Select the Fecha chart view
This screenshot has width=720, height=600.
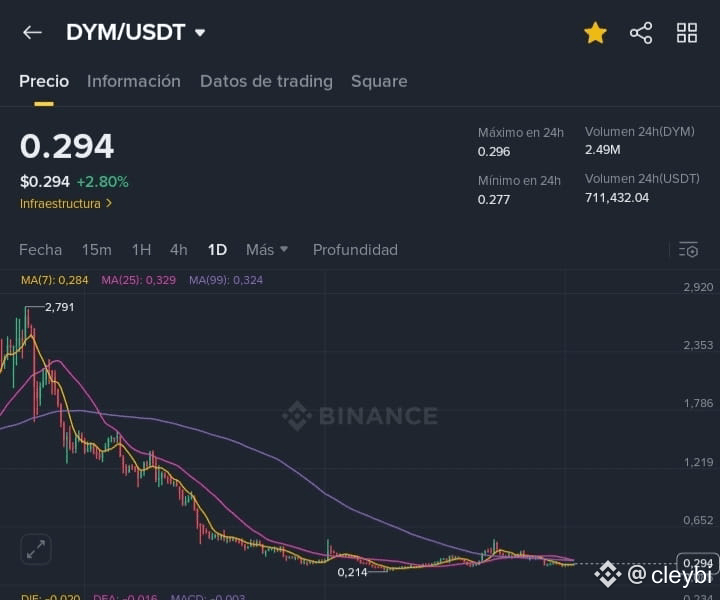[x=40, y=250]
